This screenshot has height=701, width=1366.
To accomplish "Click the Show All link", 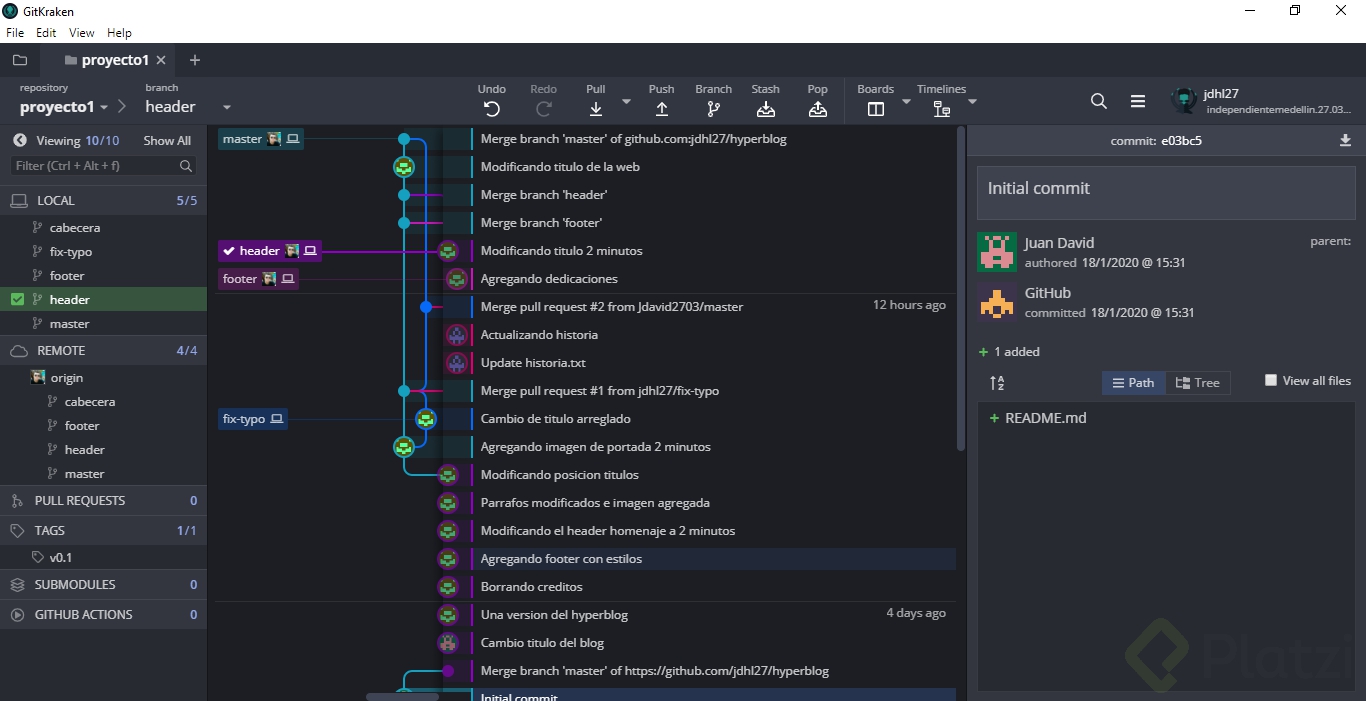I will (x=167, y=141).
